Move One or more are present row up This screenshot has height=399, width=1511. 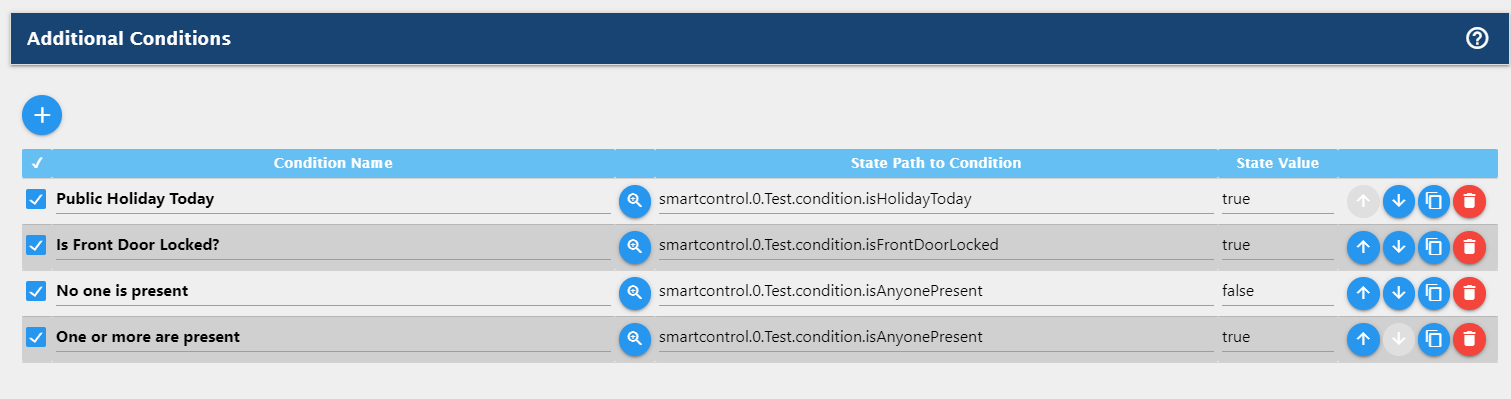click(x=1362, y=339)
